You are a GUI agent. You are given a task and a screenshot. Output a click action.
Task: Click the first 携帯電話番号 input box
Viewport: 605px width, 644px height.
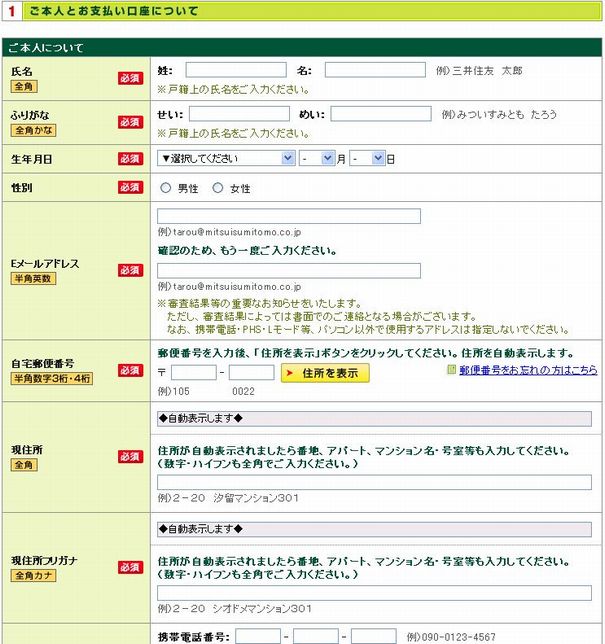258,636
